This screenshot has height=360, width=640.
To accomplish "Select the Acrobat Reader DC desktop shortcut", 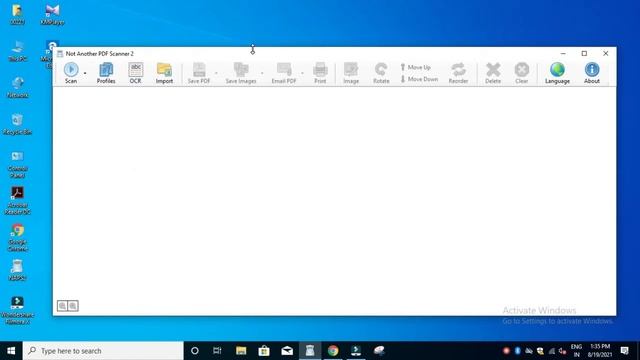I will (17, 201).
